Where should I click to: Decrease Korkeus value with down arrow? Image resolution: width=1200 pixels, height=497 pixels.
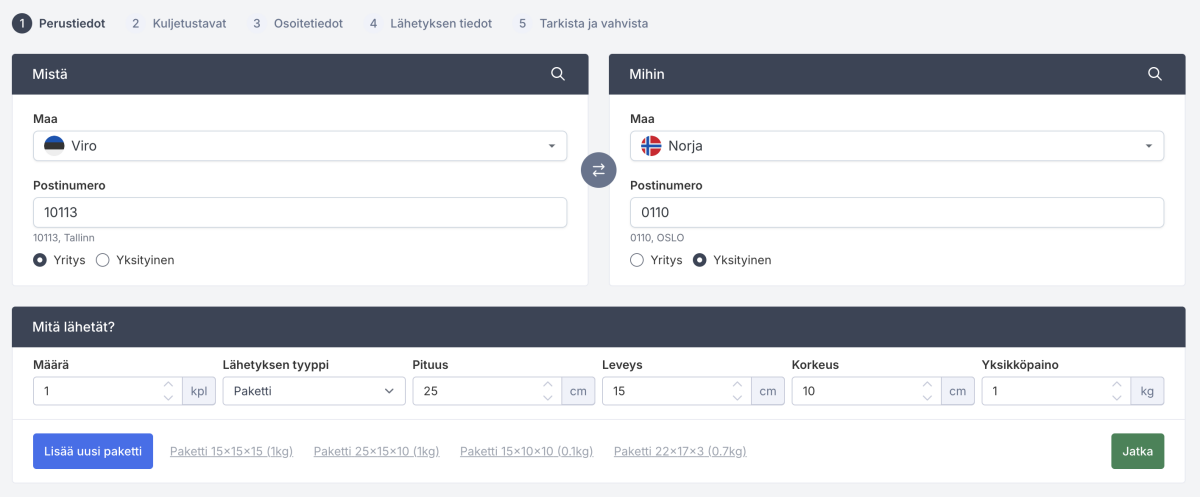[927, 398]
